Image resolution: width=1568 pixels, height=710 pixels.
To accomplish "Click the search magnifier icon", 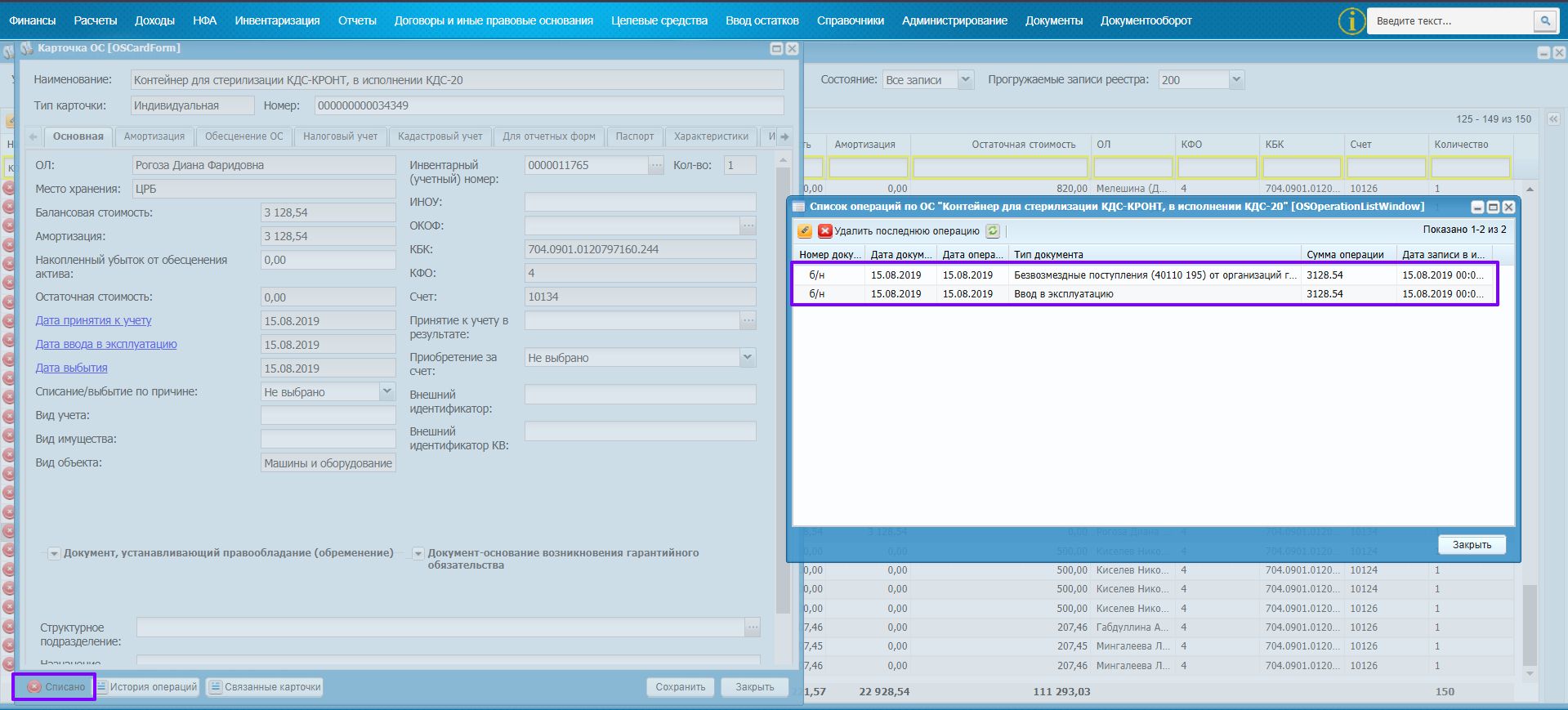I will pyautogui.click(x=1544, y=21).
